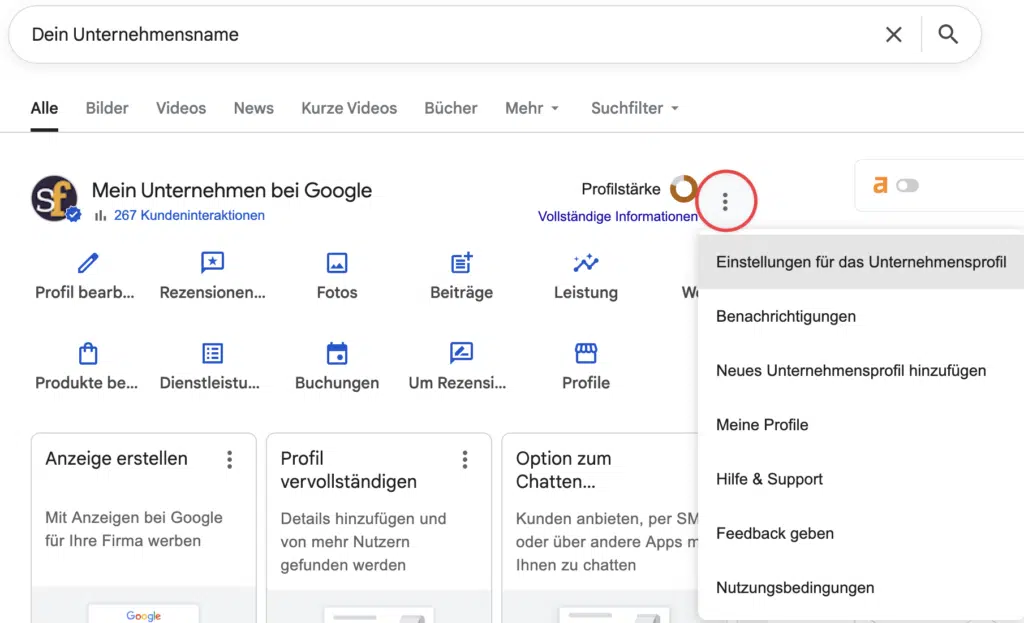This screenshot has height=623, width=1024.
Task: Open the Beiträge post icon
Action: [462, 263]
